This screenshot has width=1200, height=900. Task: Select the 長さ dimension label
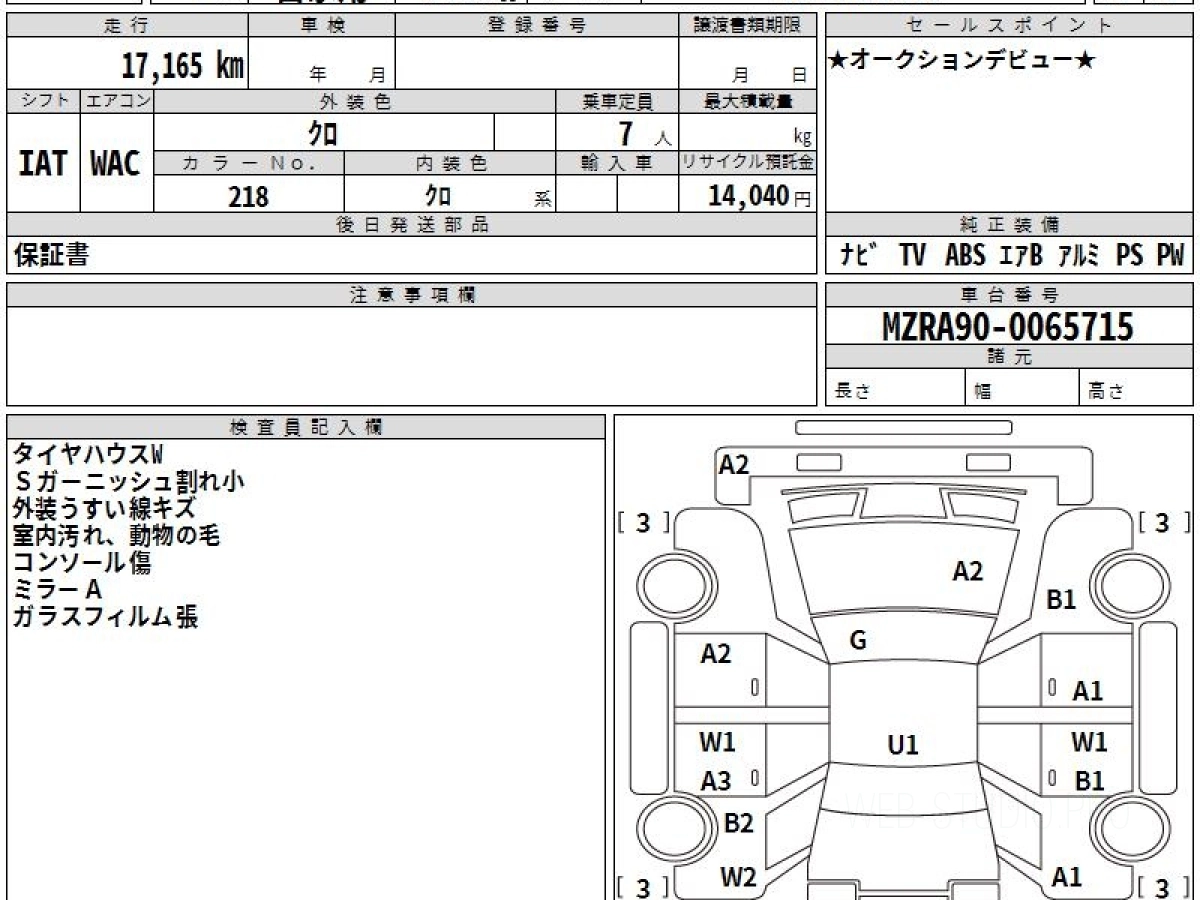[x=853, y=393]
